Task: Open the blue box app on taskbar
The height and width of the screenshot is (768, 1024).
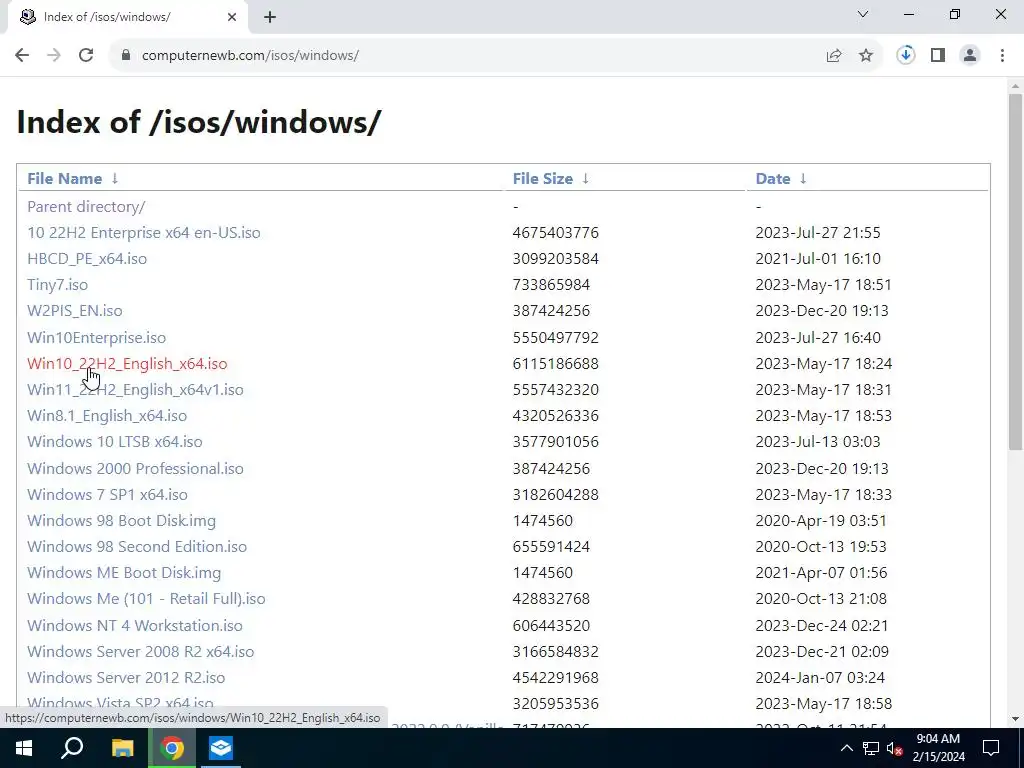Action: [x=221, y=748]
